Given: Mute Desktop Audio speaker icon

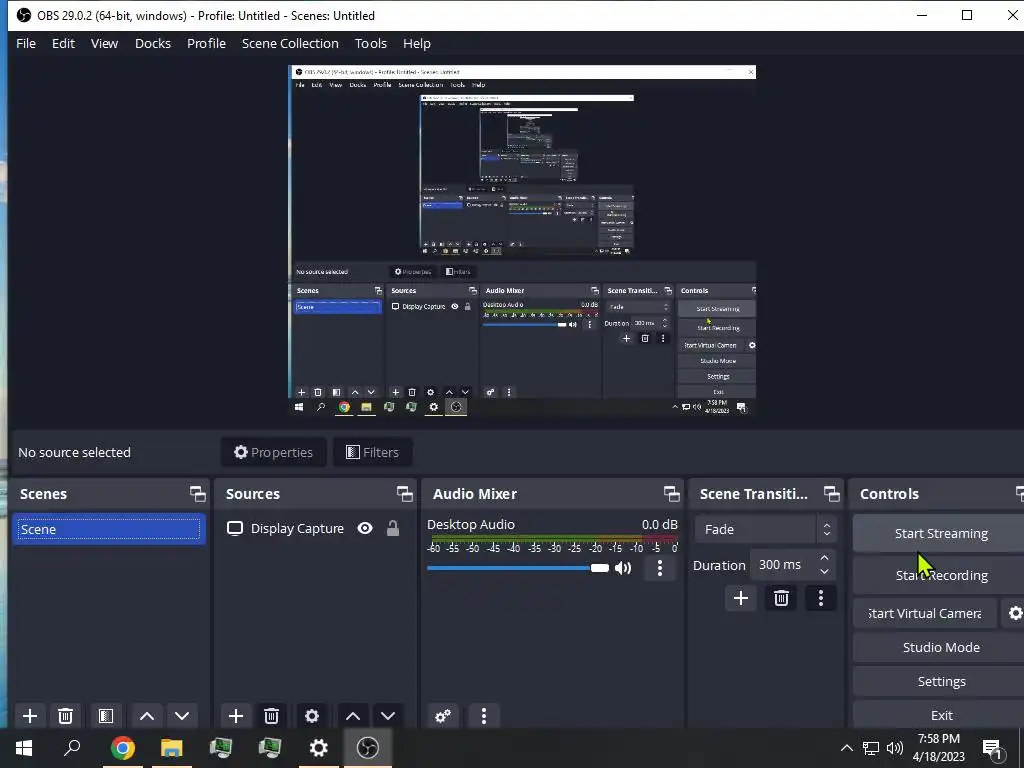Looking at the screenshot, I should pyautogui.click(x=624, y=568).
